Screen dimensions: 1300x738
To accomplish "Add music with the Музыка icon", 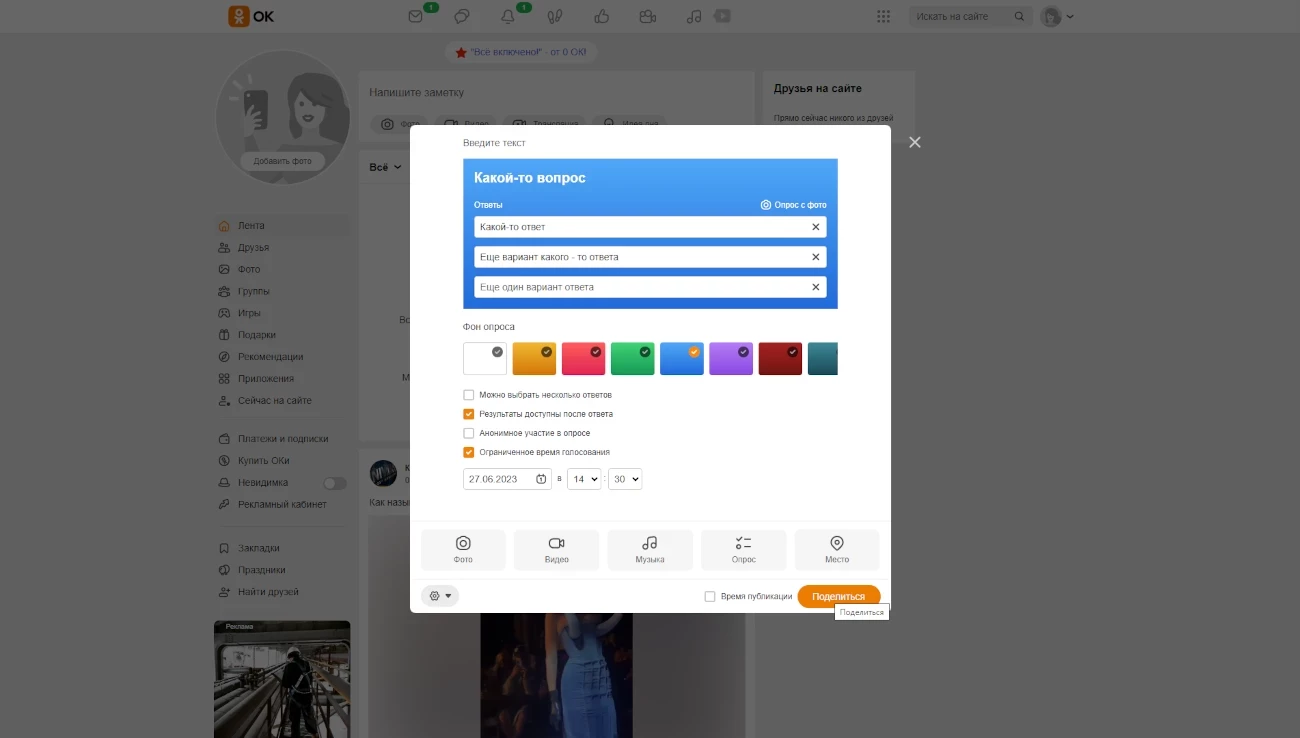I will pyautogui.click(x=649, y=544).
